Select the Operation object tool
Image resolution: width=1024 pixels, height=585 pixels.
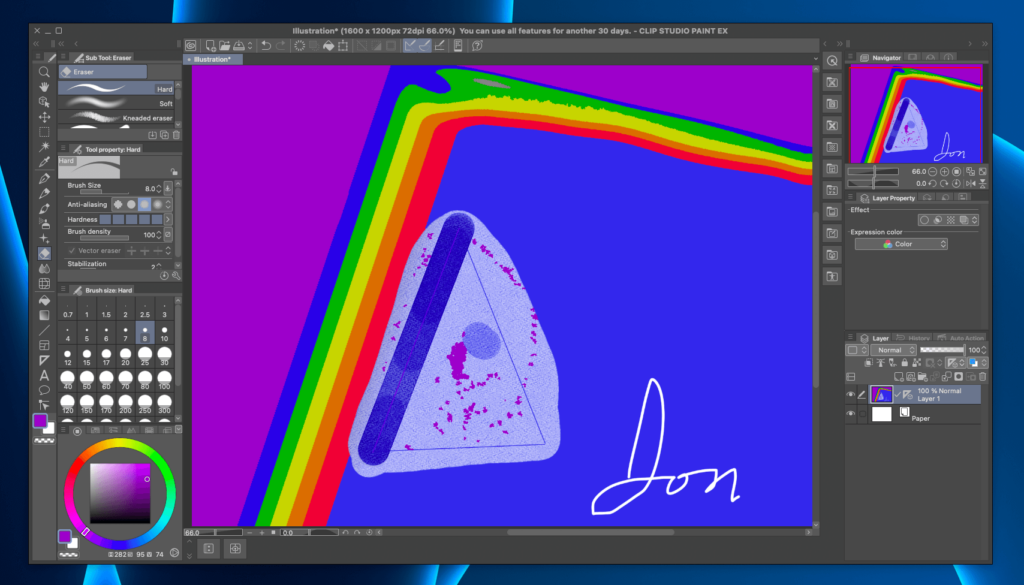pos(44,102)
